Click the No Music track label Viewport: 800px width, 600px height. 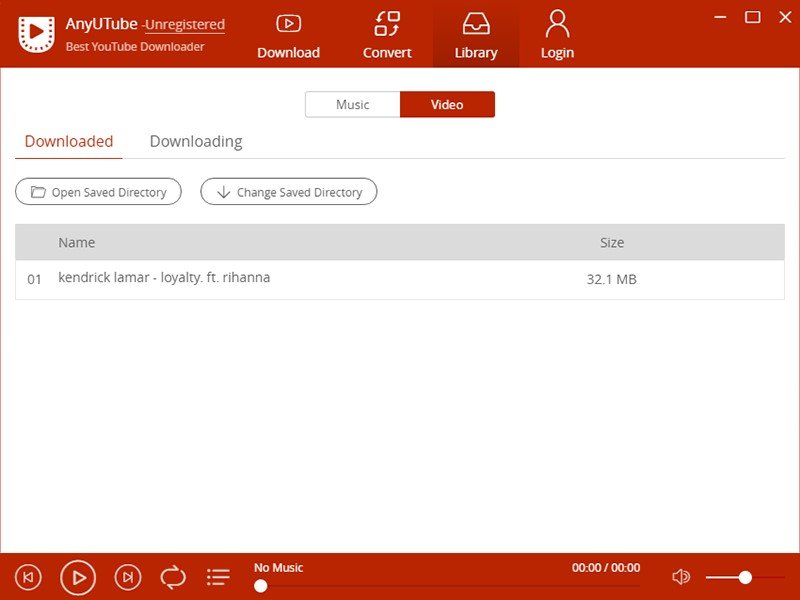pyautogui.click(x=279, y=567)
